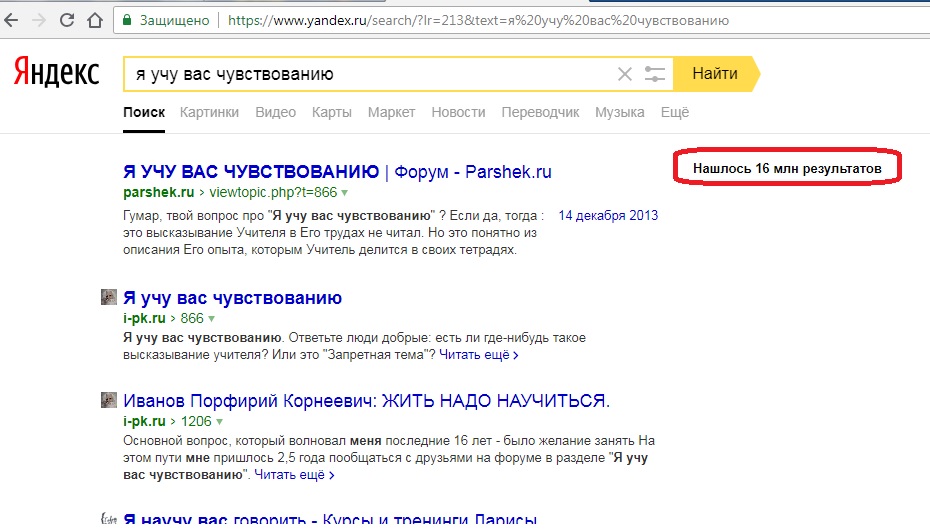
Task: Click inside the Yandex search field
Action: tap(370, 74)
